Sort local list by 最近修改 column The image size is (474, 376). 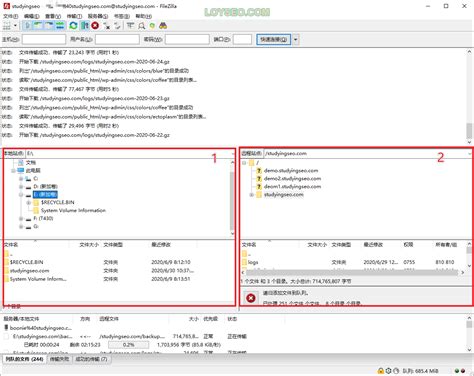(x=161, y=245)
